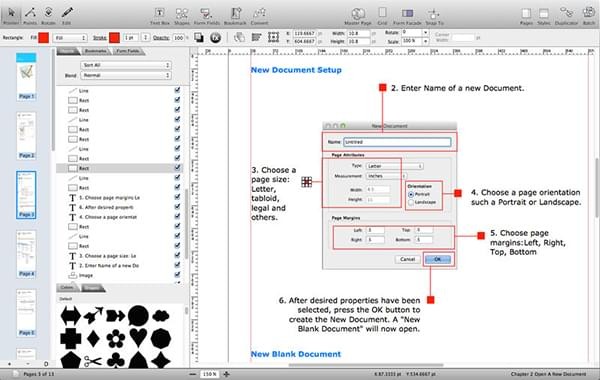Viewport: 600px width, 380px height.
Task: Click the underlined Stroke label
Action: [x=99, y=38]
